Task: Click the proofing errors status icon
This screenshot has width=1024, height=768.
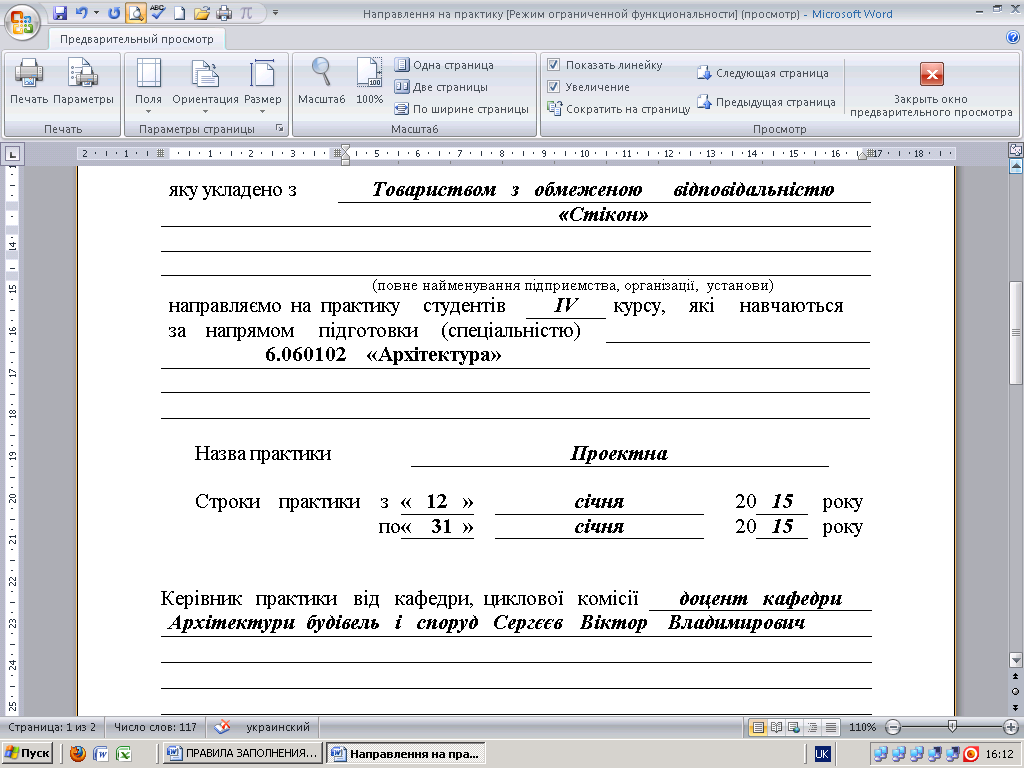Action: (223, 727)
